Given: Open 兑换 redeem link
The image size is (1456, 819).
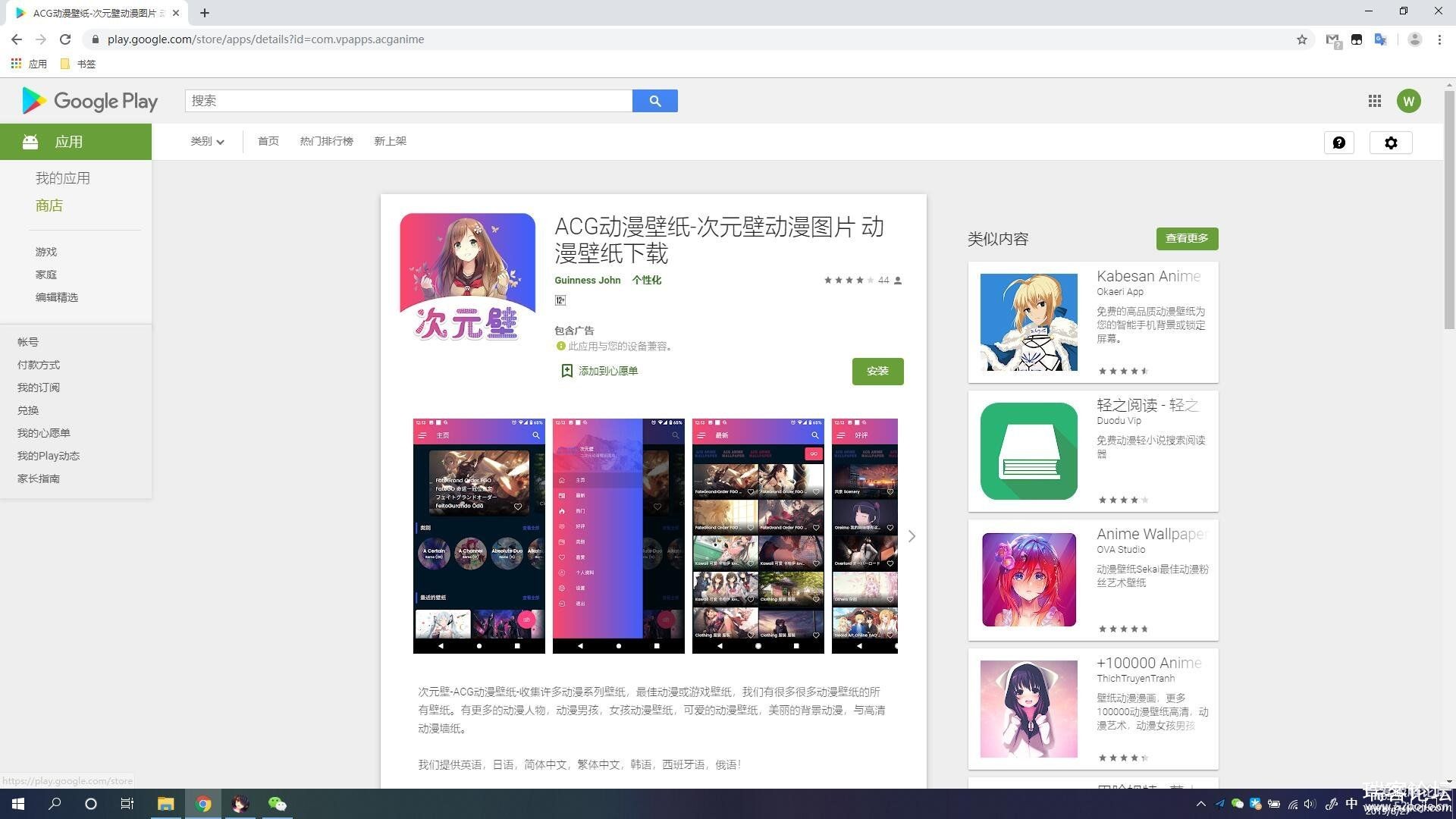Looking at the screenshot, I should [28, 410].
